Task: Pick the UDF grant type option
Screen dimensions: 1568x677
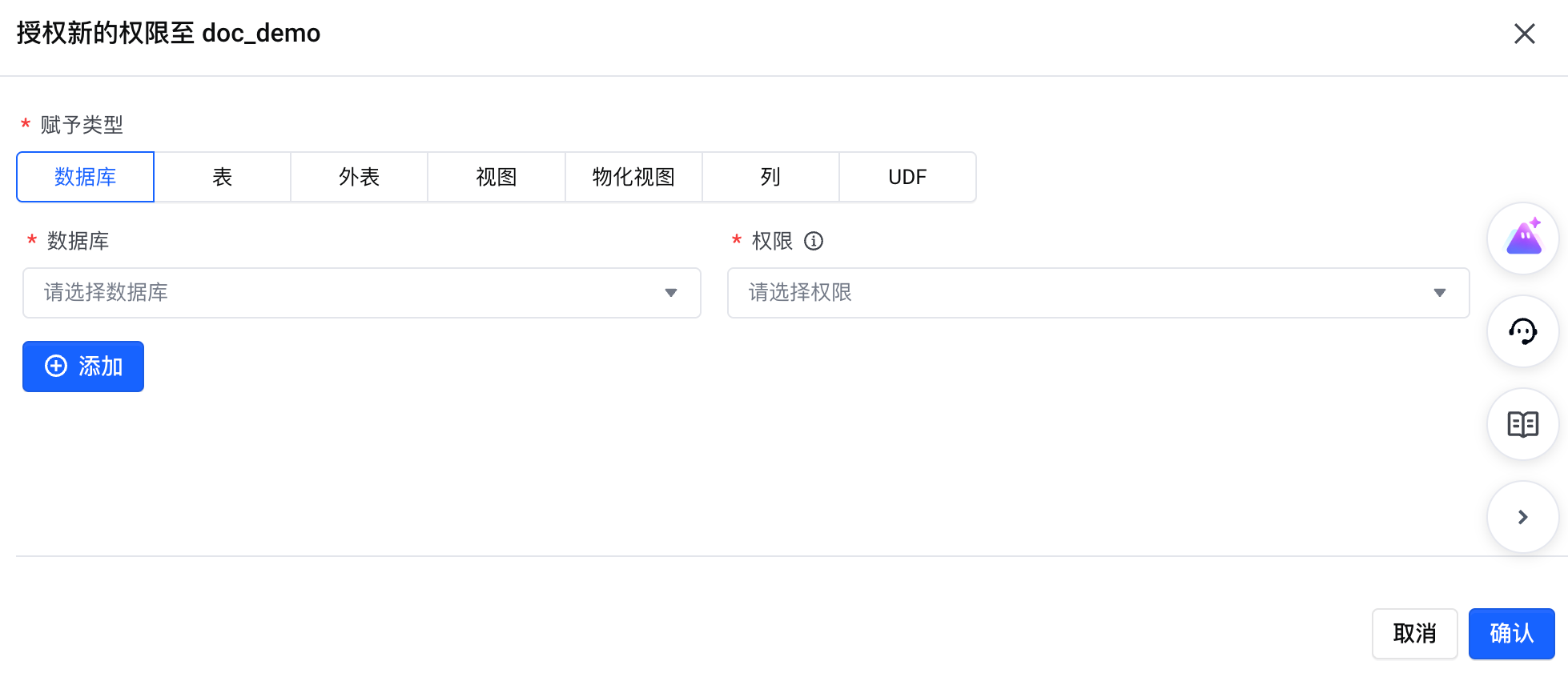Action: tap(907, 177)
